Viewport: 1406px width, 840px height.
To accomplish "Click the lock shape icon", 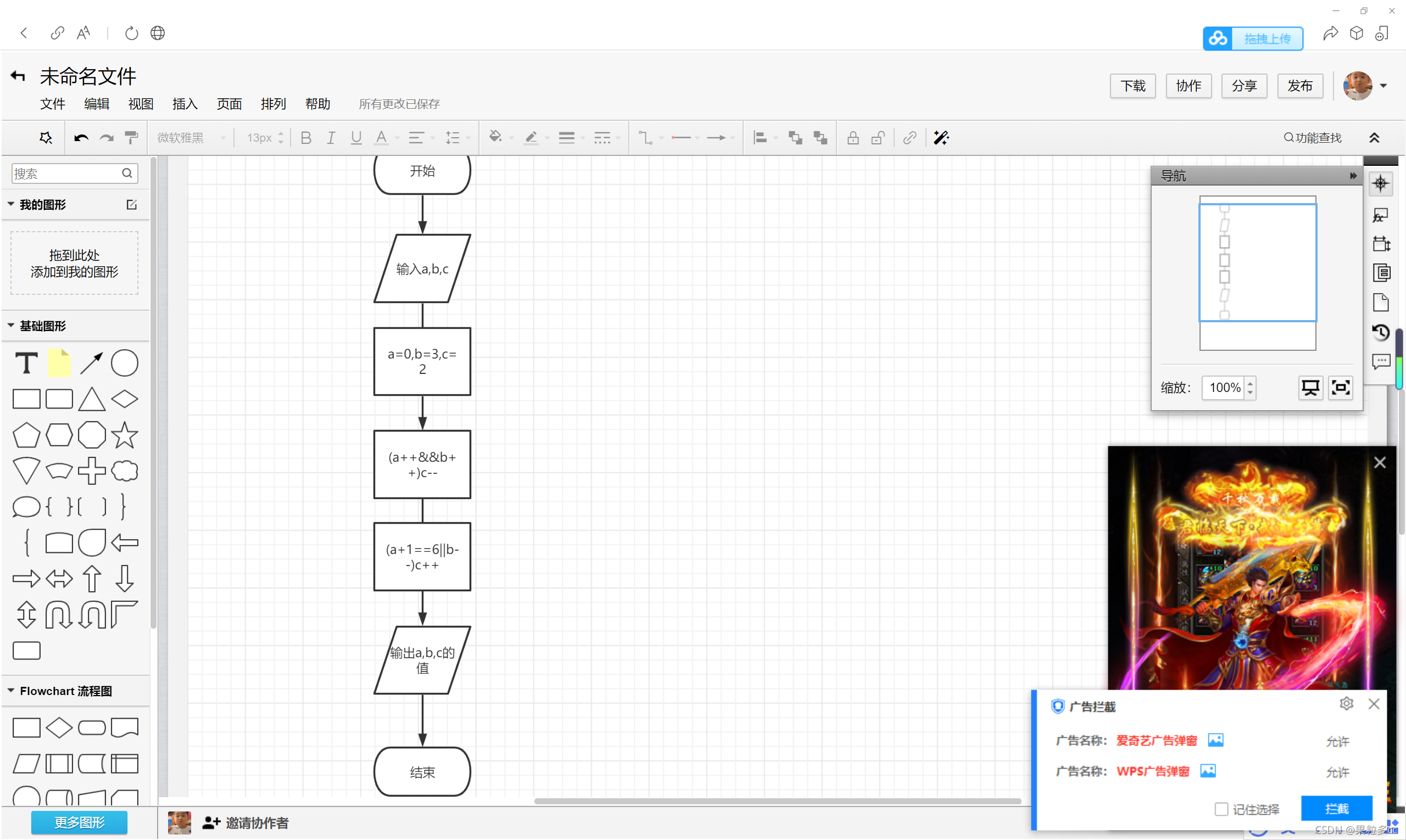I will click(x=853, y=138).
